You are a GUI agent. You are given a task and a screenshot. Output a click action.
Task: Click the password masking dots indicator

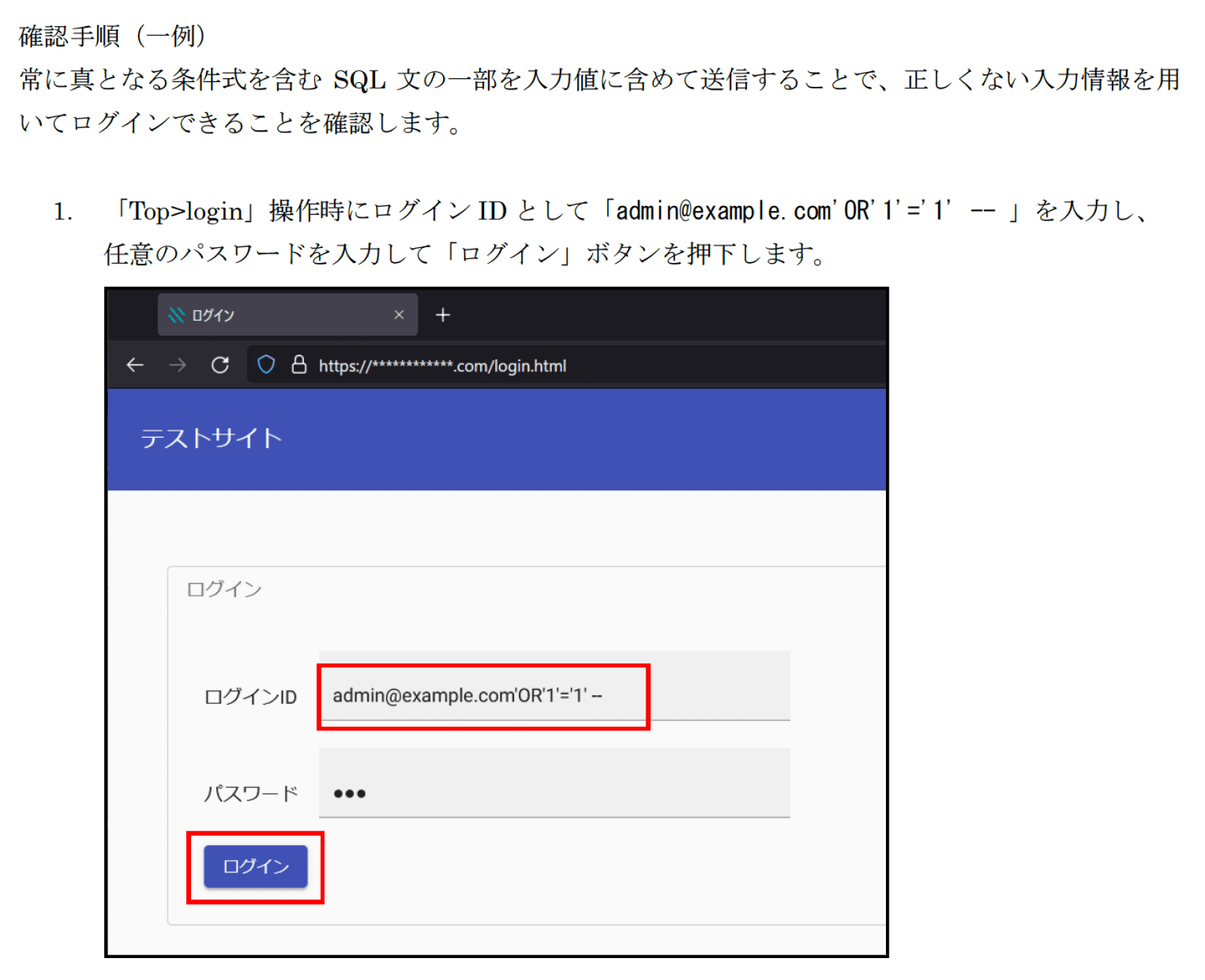pyautogui.click(x=349, y=793)
